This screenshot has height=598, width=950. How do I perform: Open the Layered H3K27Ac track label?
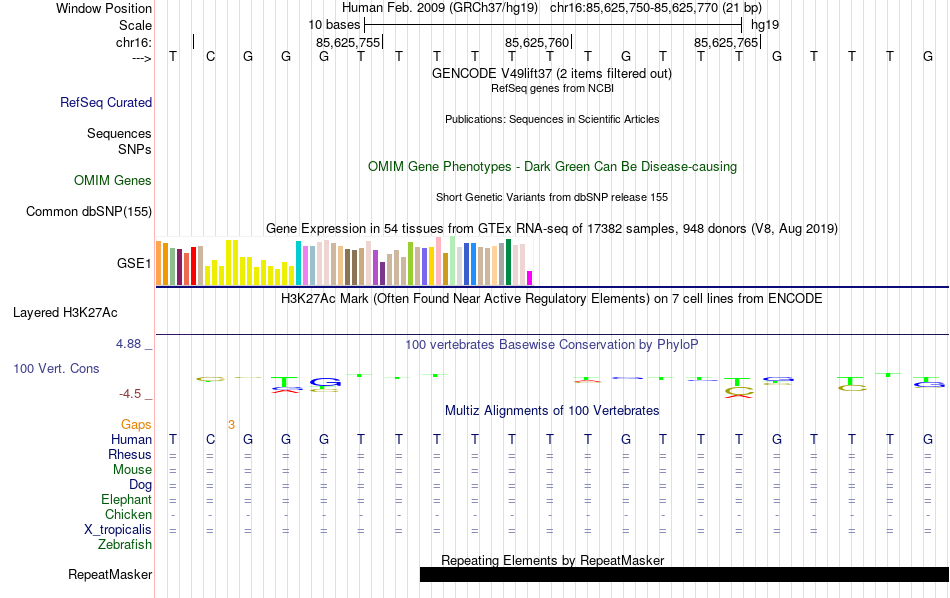[x=65, y=313]
